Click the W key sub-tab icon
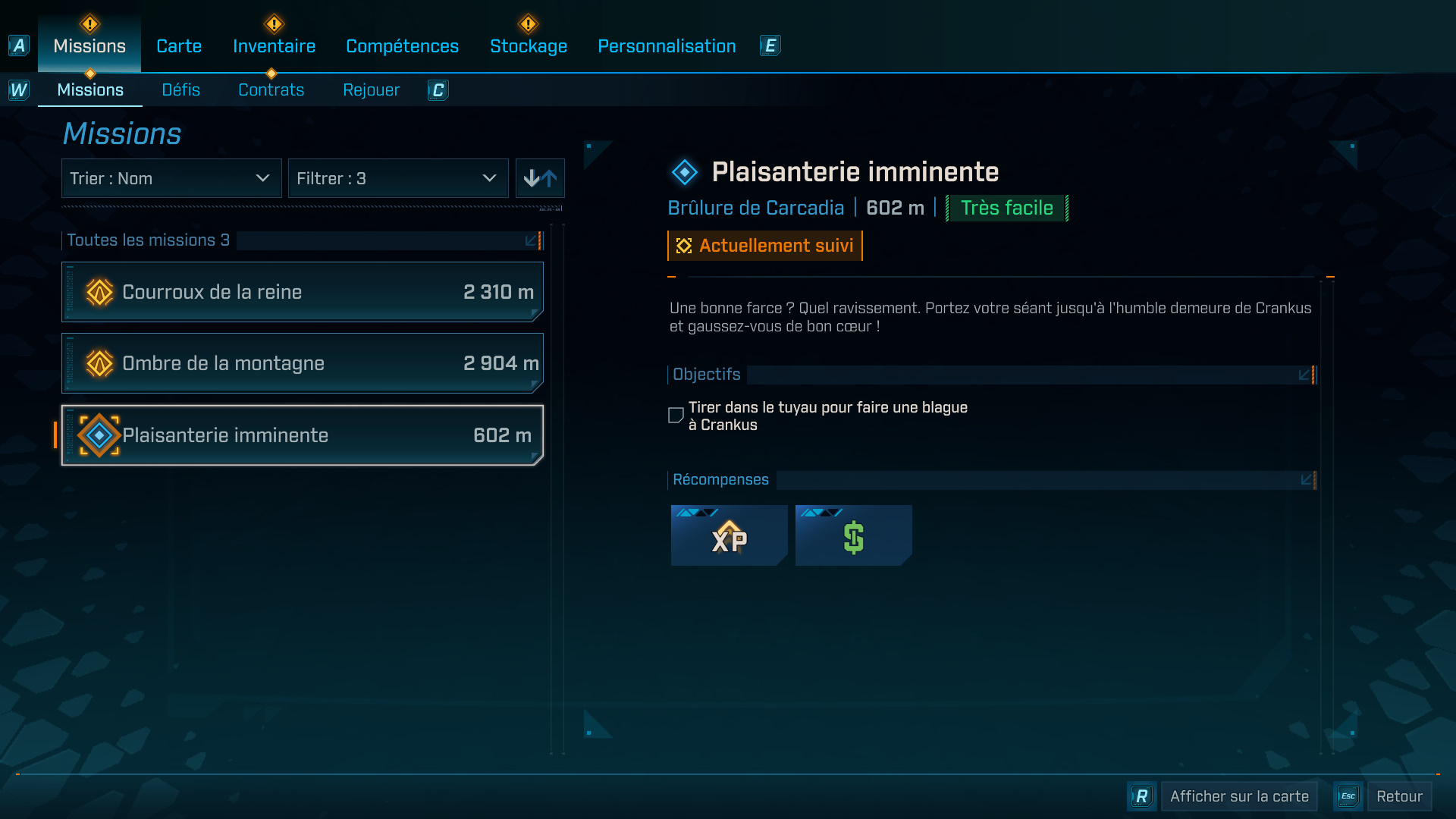The width and height of the screenshot is (1456, 819). click(x=19, y=90)
